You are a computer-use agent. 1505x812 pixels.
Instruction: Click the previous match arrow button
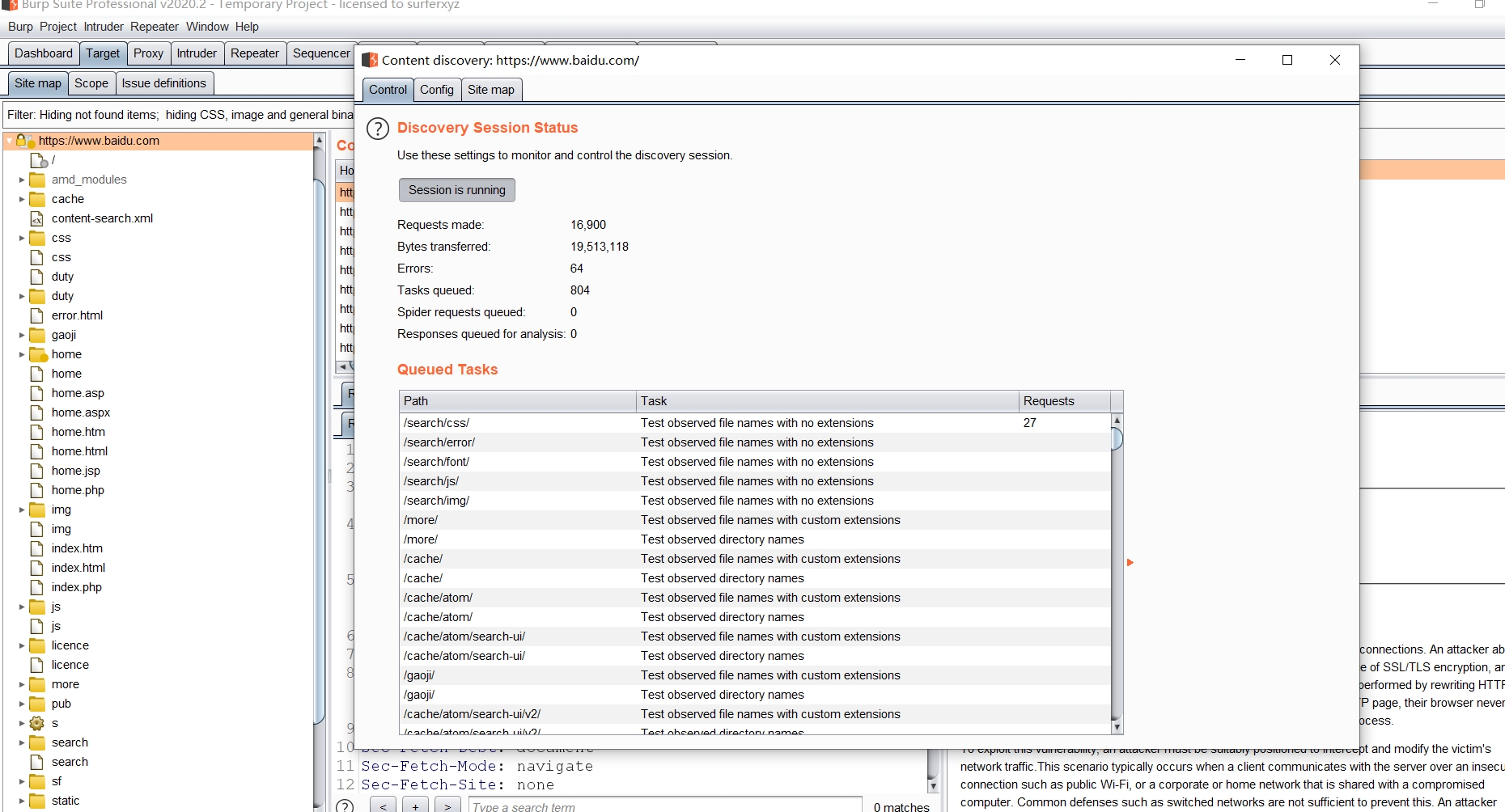point(384,806)
